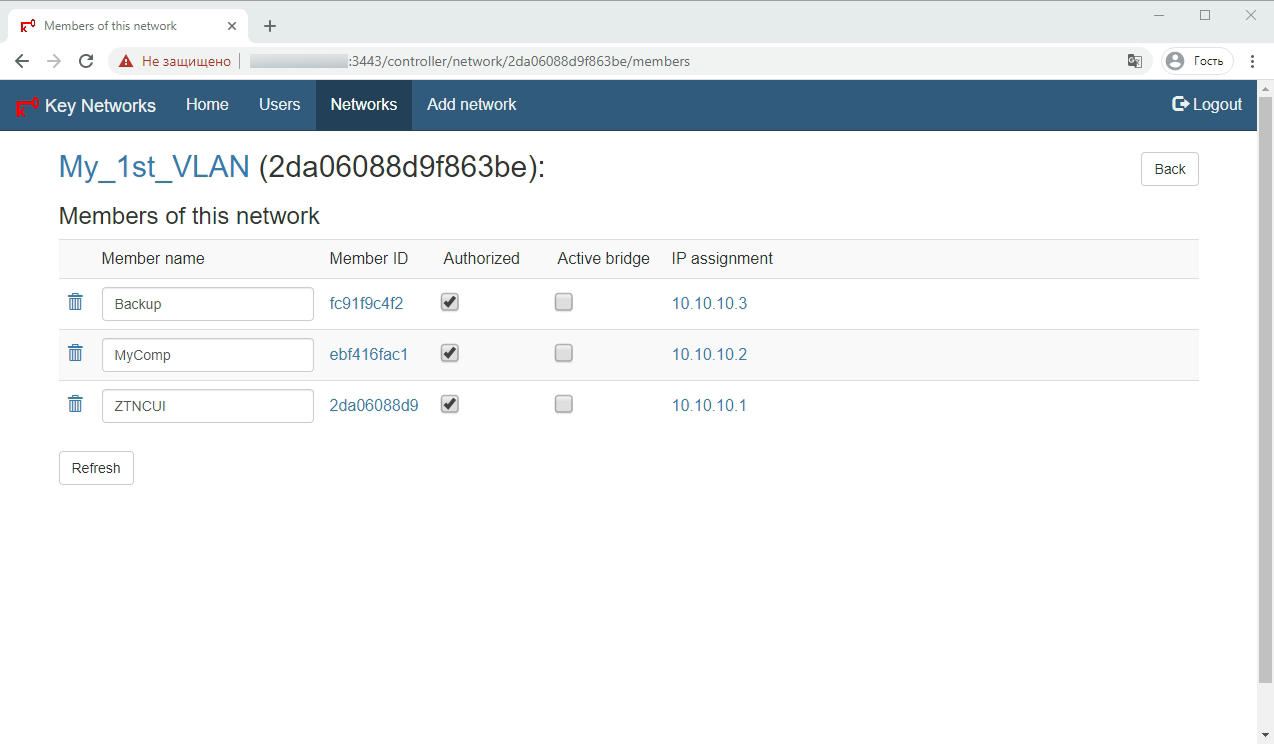Click the Member name column header
The width and height of the screenshot is (1274, 744).
[153, 258]
